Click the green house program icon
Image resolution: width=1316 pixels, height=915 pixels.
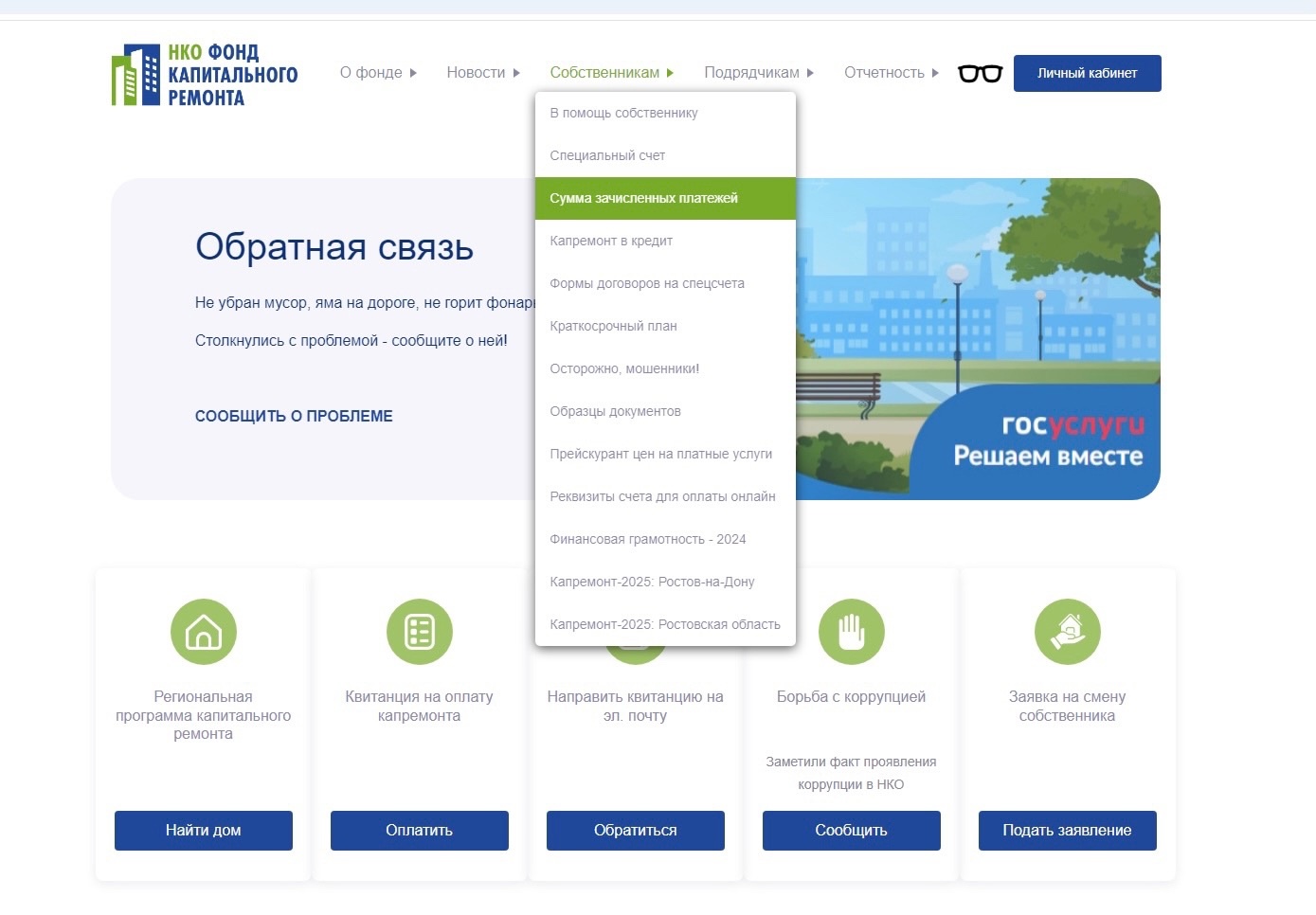pyautogui.click(x=204, y=632)
